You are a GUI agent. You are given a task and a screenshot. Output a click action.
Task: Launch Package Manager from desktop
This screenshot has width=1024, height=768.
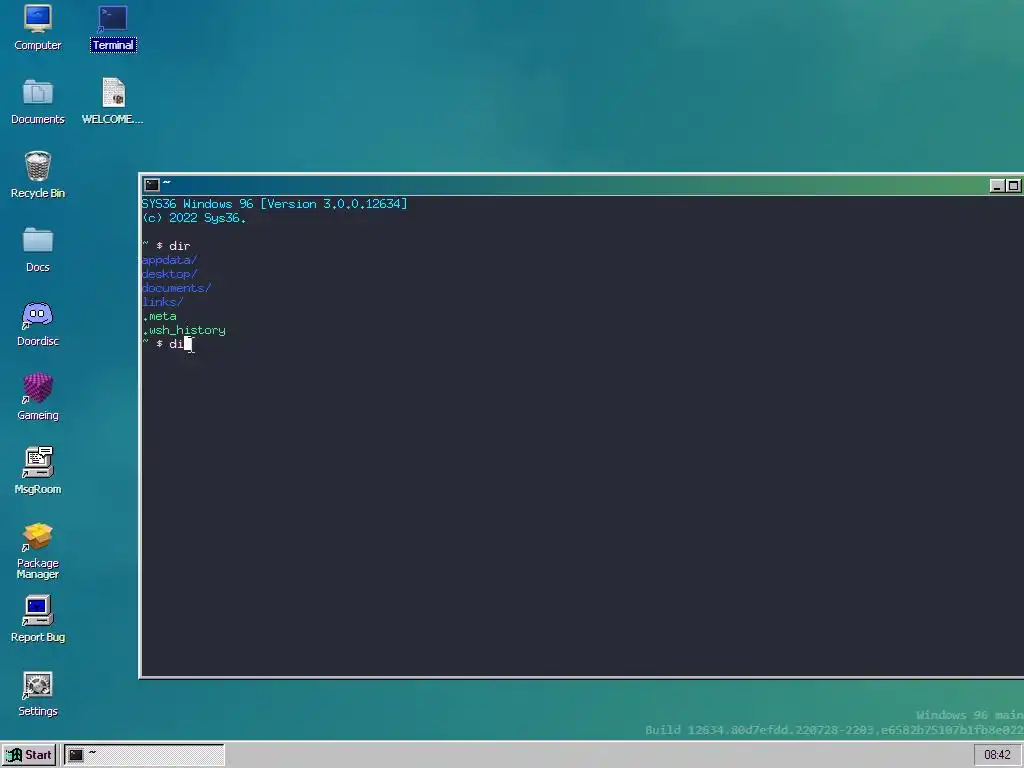pyautogui.click(x=38, y=551)
